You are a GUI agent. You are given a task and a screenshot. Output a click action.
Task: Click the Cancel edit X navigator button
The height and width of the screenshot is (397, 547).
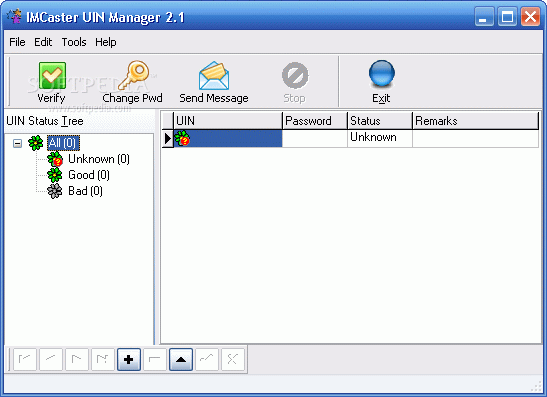[233, 359]
